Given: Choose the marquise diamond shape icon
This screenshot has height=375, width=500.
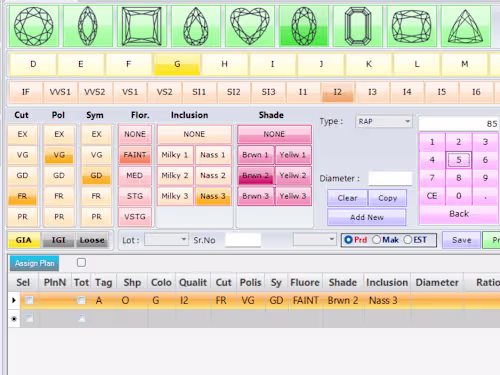Looking at the screenshot, I should point(88,26).
